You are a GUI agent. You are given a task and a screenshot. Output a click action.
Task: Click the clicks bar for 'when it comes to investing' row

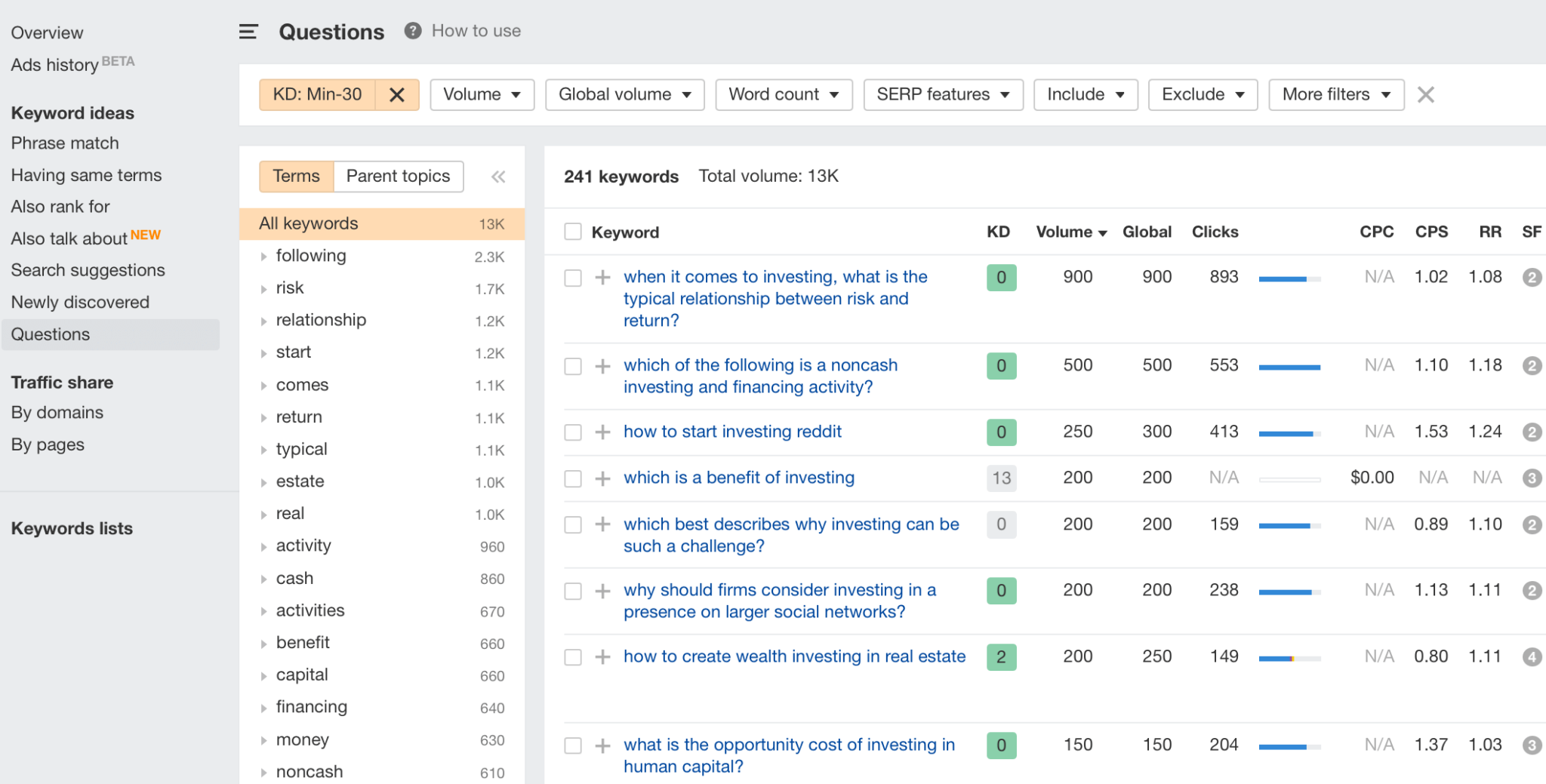pos(1289,279)
